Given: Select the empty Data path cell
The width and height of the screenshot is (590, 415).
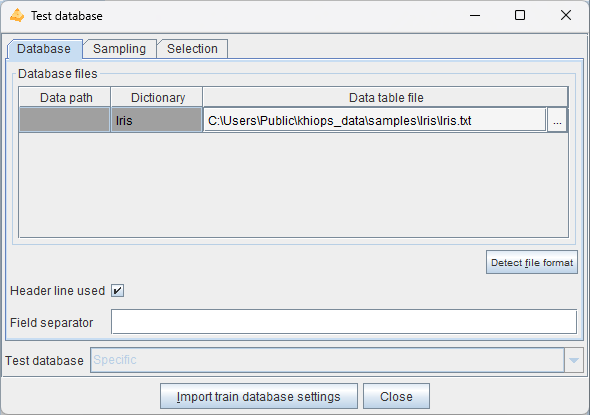Looking at the screenshot, I should (65, 120).
